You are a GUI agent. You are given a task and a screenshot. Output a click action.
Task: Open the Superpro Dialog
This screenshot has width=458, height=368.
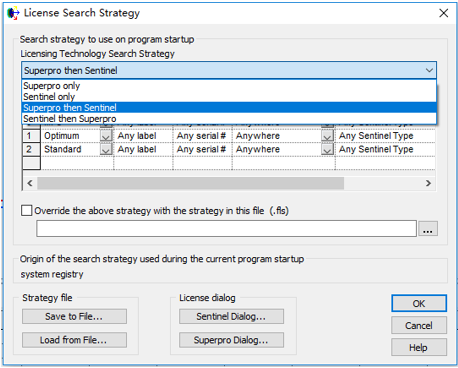tap(231, 340)
